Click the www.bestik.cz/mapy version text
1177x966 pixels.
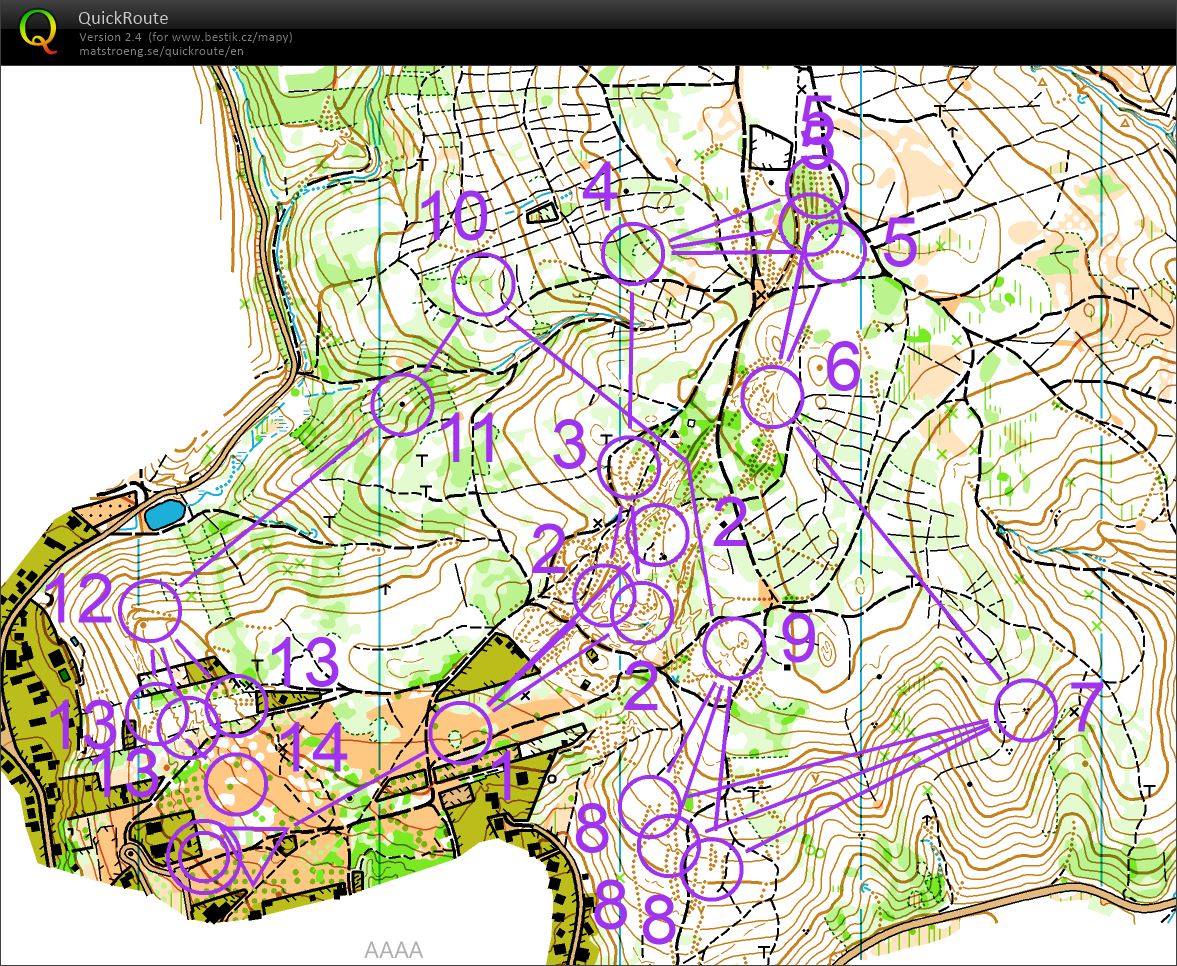point(186,37)
